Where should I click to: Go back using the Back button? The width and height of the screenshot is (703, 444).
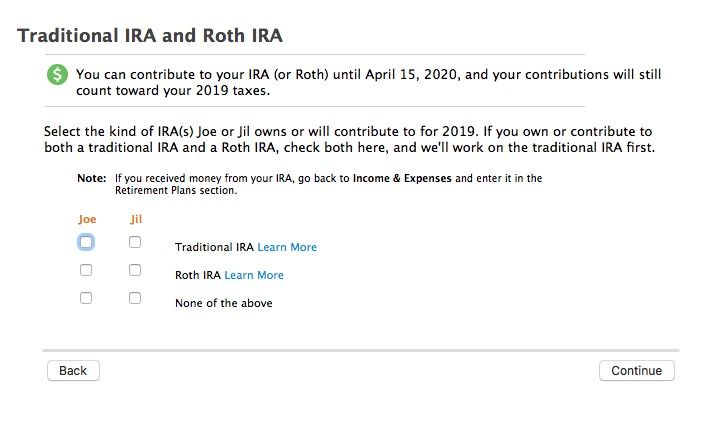click(x=73, y=370)
